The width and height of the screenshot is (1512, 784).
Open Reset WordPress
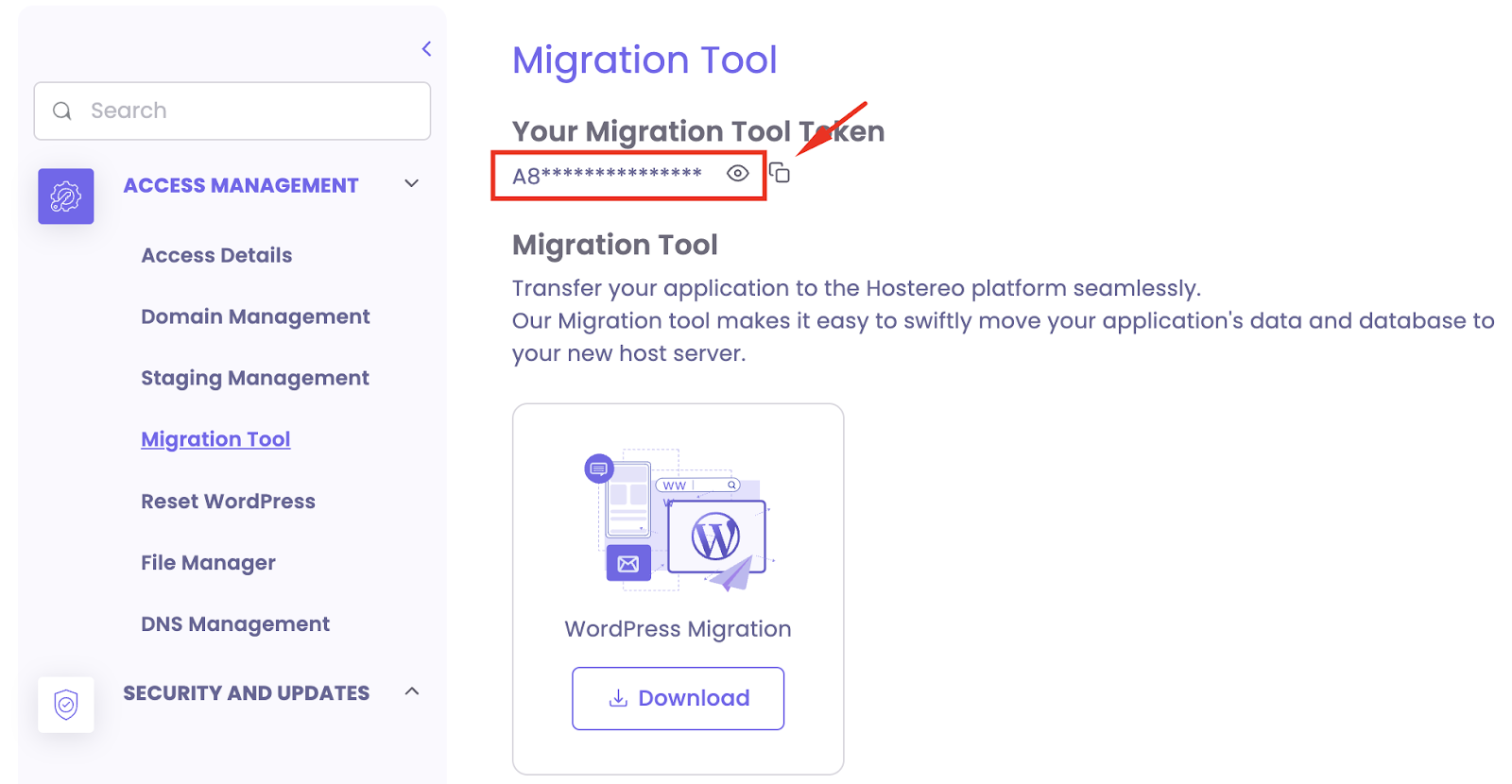pos(228,502)
